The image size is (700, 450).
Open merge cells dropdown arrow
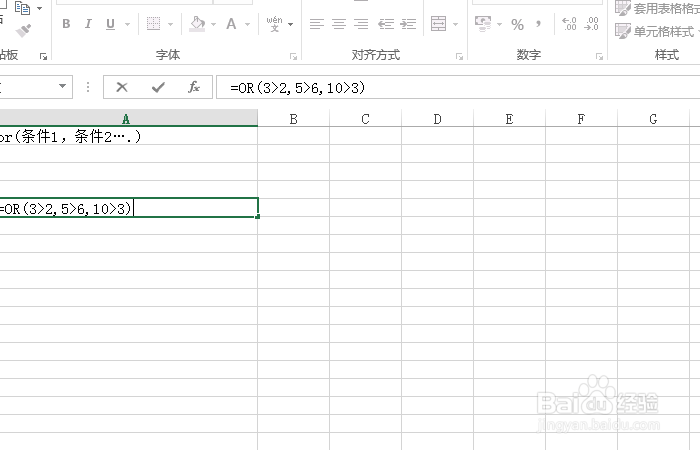pos(455,24)
